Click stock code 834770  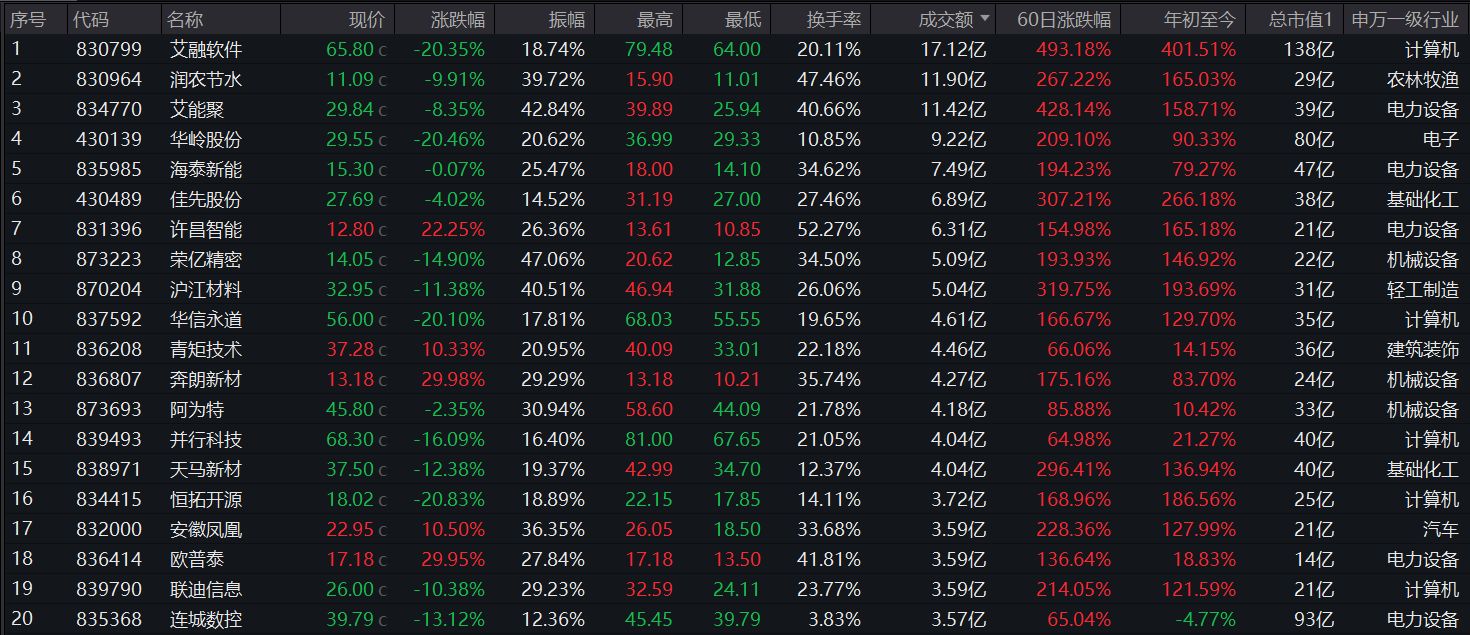click(x=109, y=109)
